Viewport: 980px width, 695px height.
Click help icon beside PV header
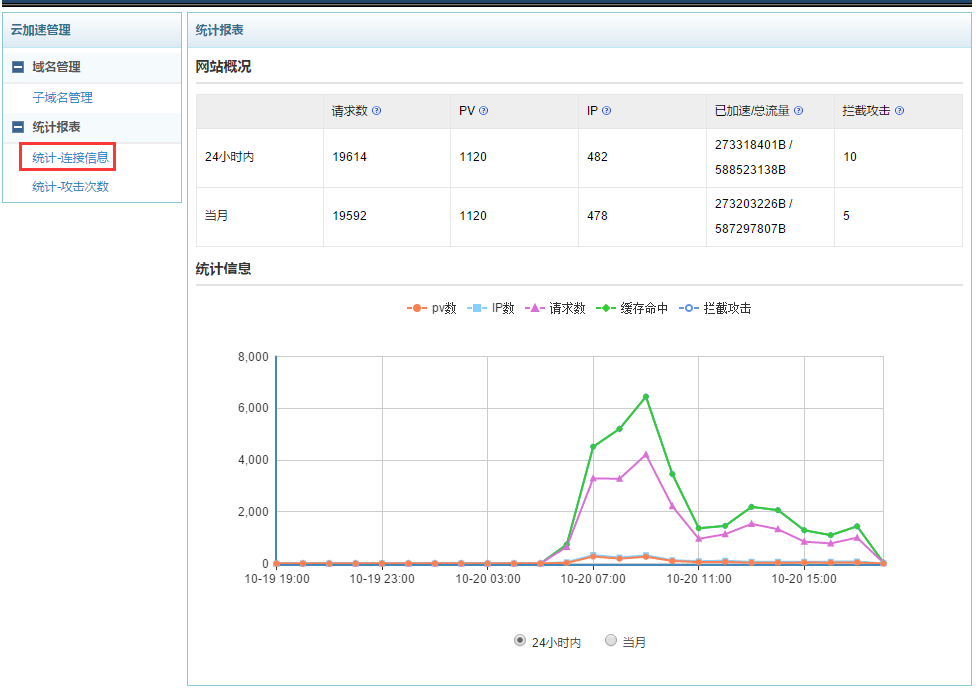click(x=484, y=111)
